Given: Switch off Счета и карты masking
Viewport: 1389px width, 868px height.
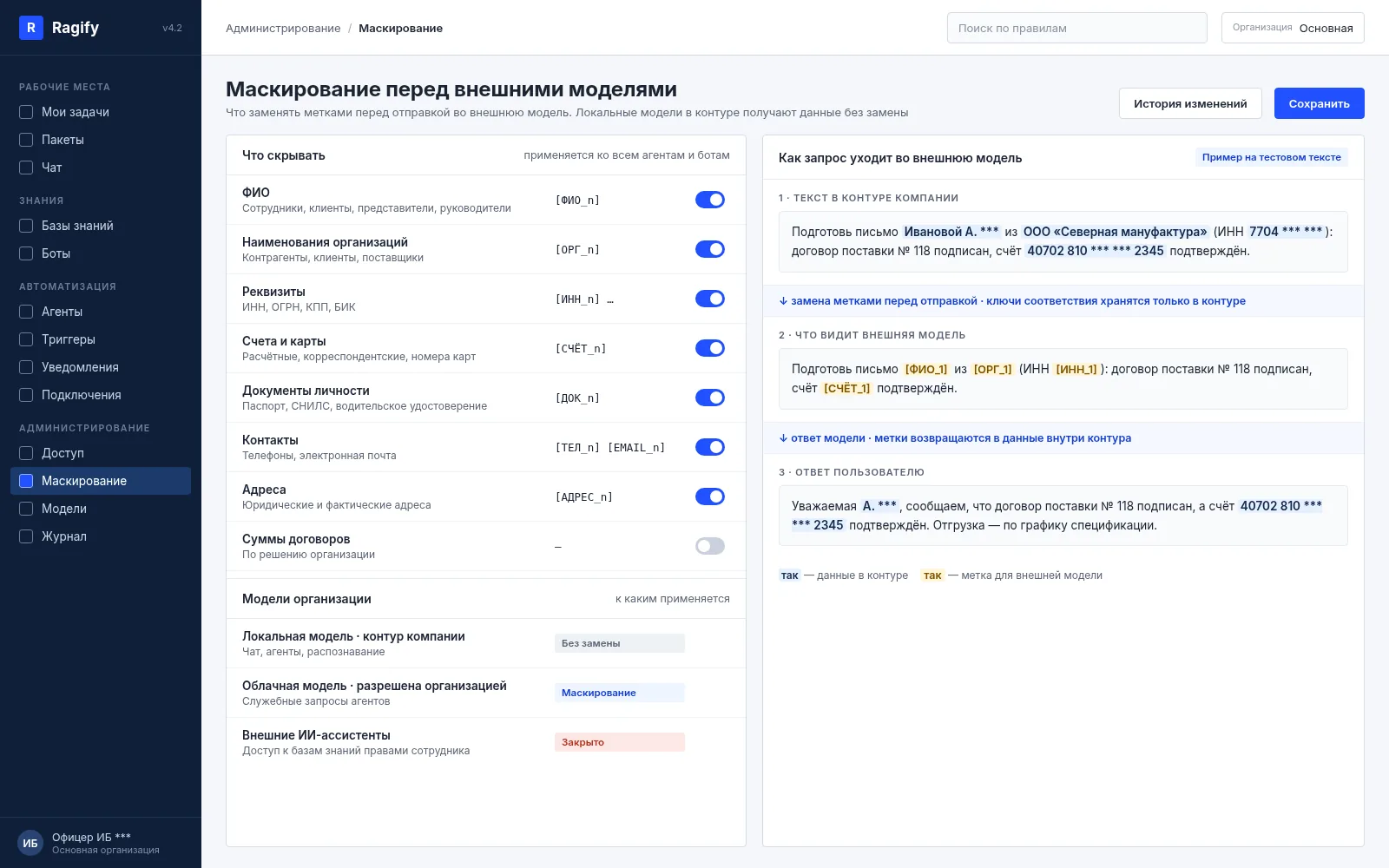Looking at the screenshot, I should click(710, 348).
